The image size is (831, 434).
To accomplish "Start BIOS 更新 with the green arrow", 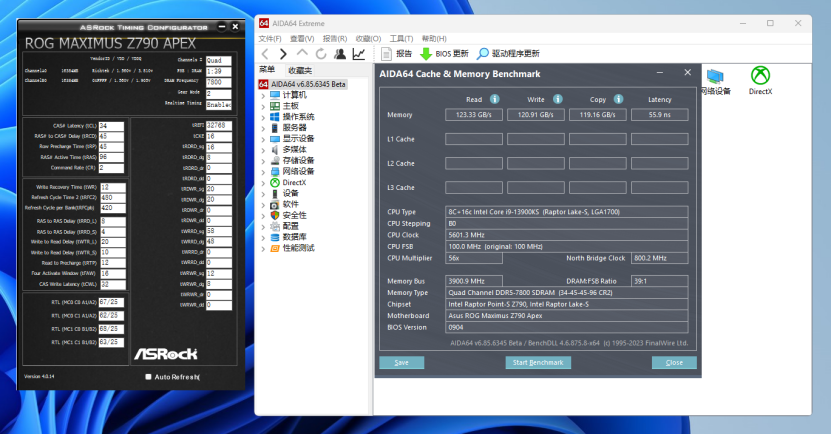I will coord(444,54).
